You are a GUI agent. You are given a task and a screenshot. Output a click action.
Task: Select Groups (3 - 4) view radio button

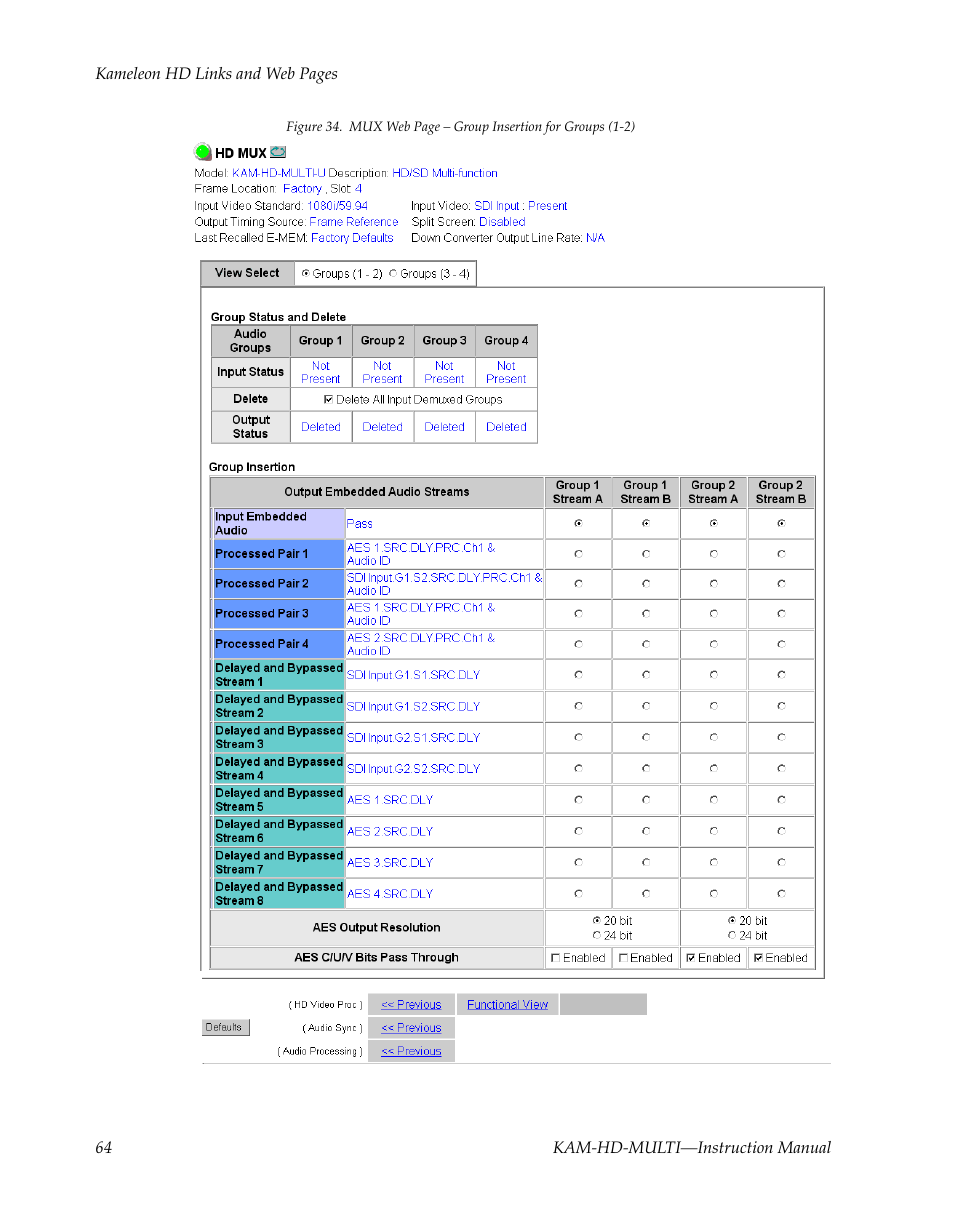pyautogui.click(x=393, y=273)
